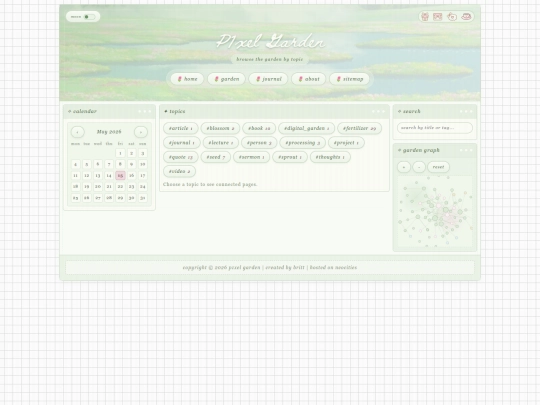
Task: Toggle the moon mode switch
Action: tap(90, 17)
